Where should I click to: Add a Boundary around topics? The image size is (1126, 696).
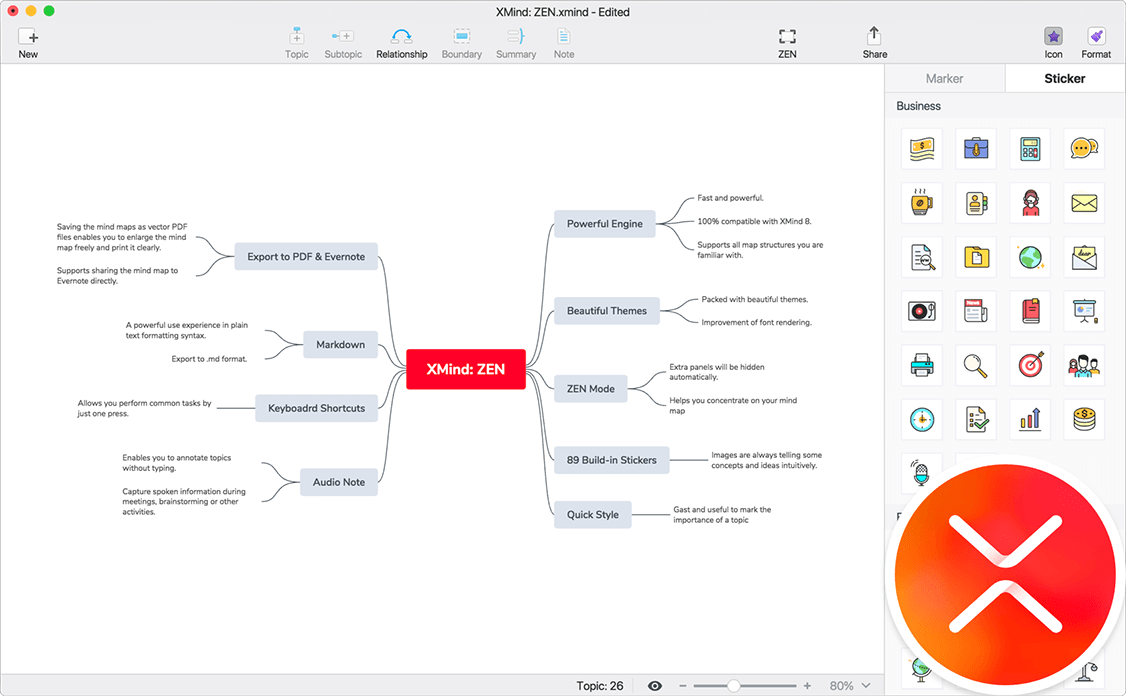click(x=461, y=43)
